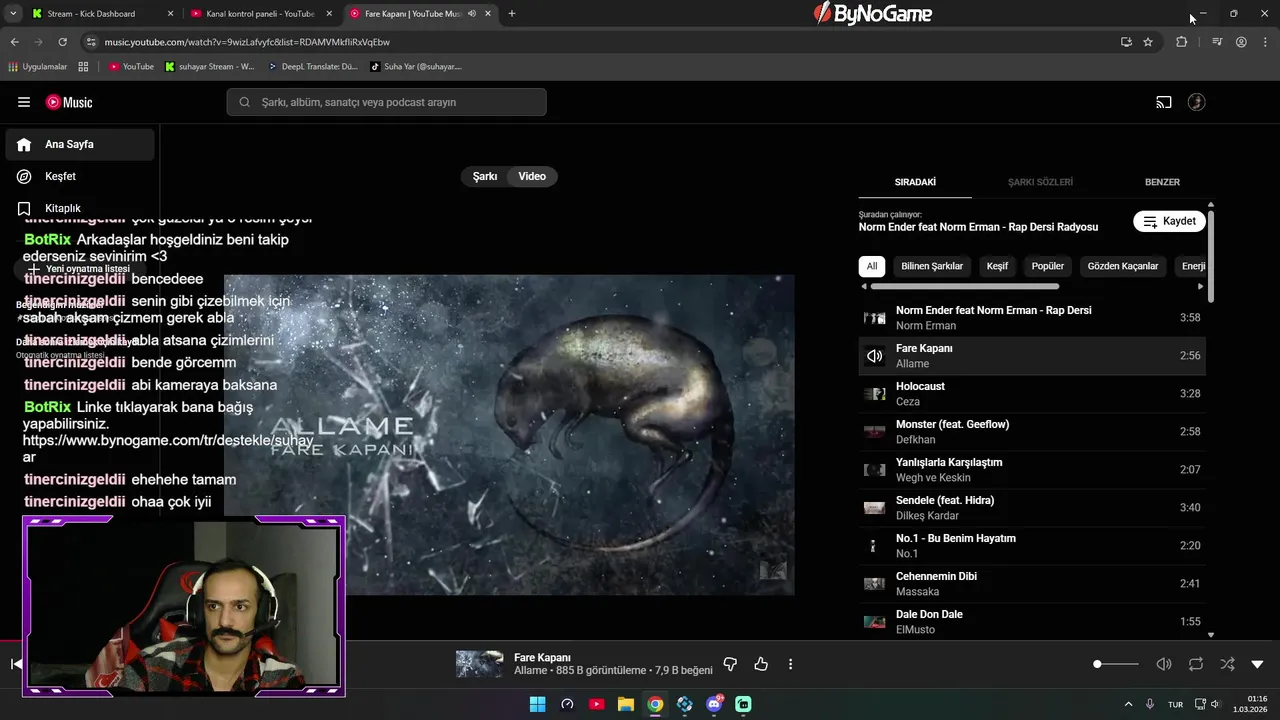Screen dimensions: 1280x720
Task: Open the Chrome tab search dropdown
Action: 13,14
